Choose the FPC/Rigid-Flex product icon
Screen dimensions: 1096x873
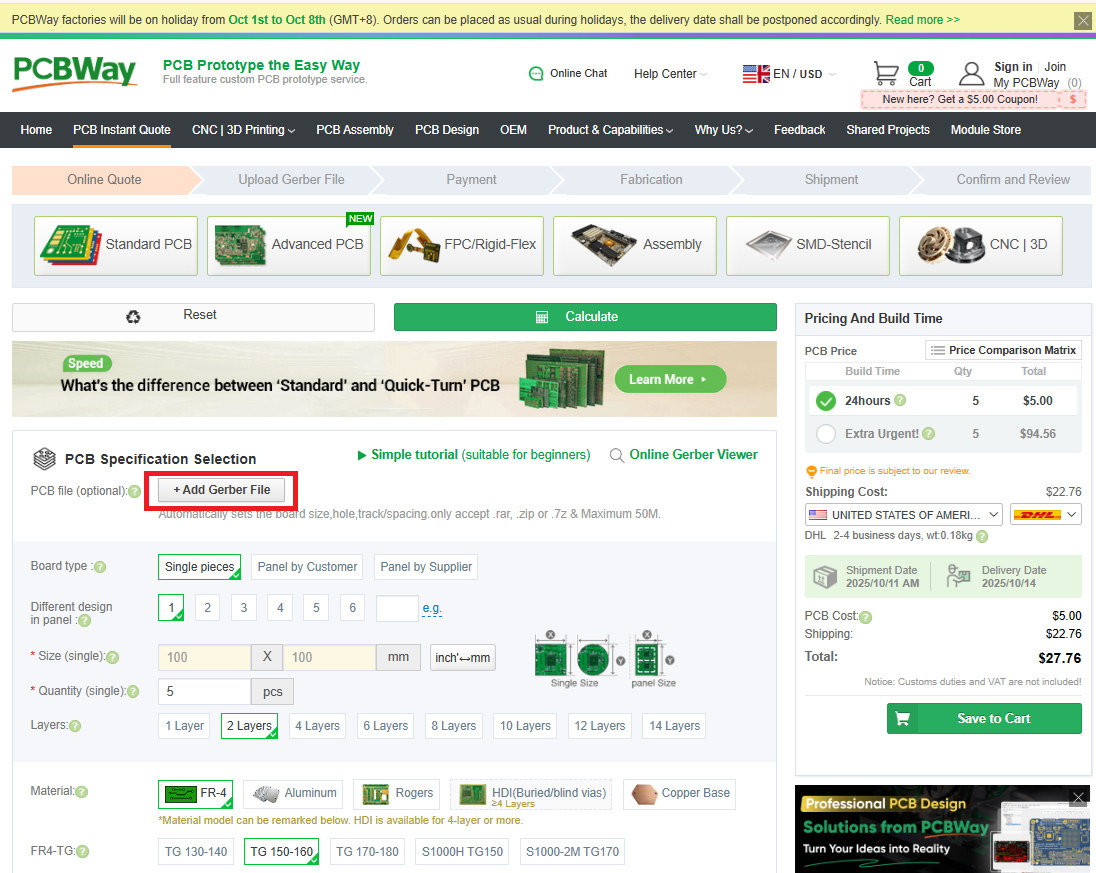tap(413, 245)
